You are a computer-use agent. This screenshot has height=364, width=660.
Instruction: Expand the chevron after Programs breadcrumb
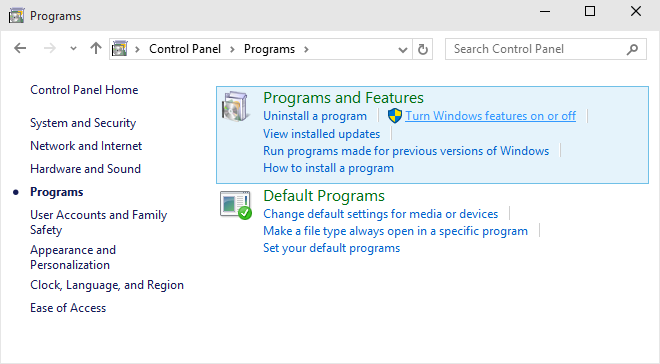tap(306, 49)
